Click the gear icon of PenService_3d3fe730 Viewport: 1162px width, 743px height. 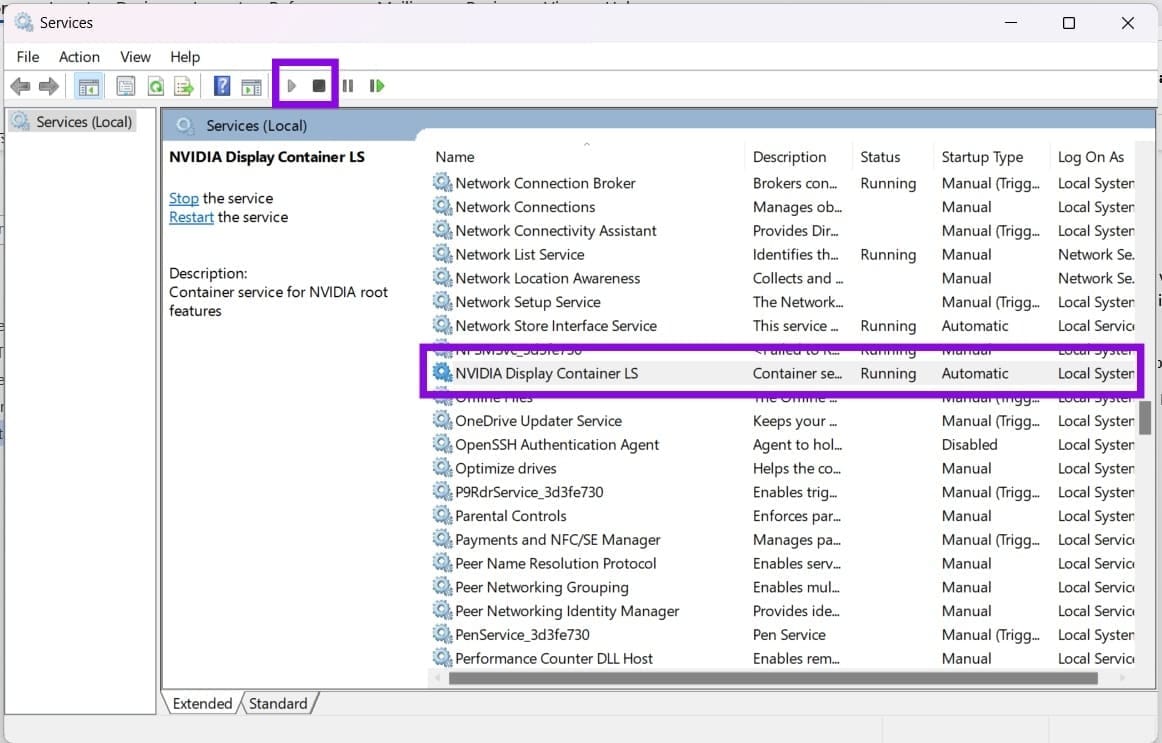coord(442,634)
